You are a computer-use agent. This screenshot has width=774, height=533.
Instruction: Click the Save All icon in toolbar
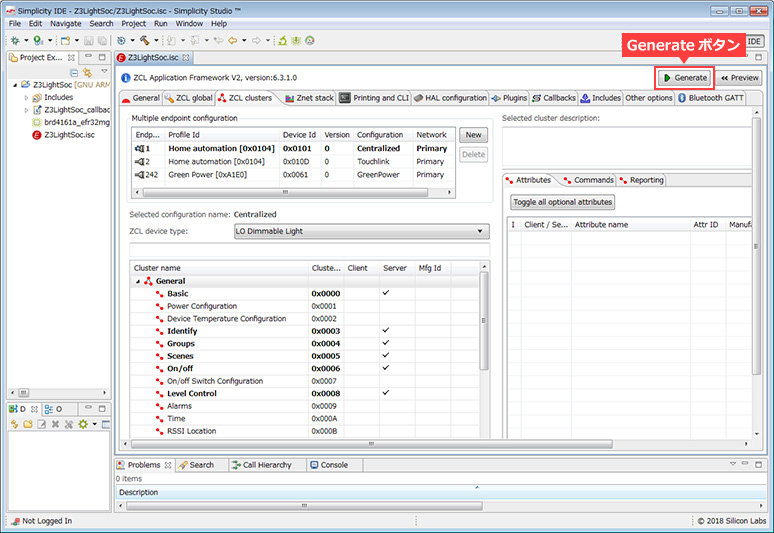[102, 40]
